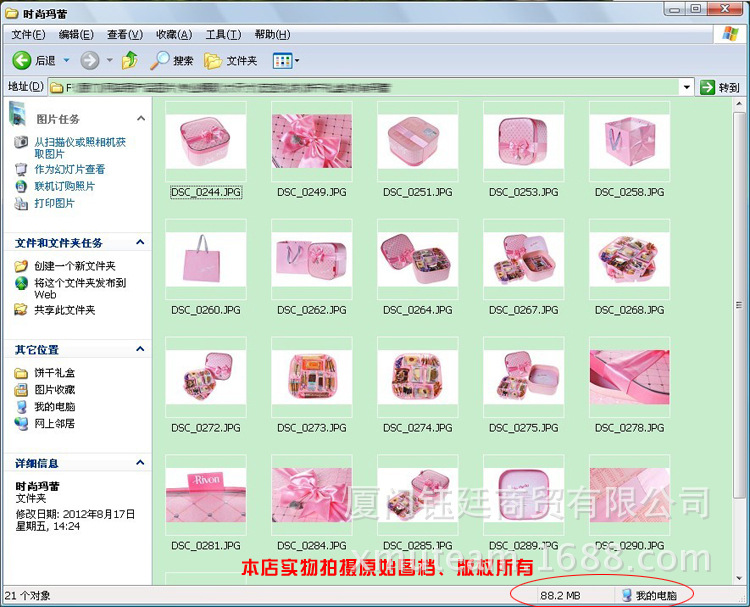Go up one folder level icon
The height and width of the screenshot is (607, 750).
pos(130,60)
